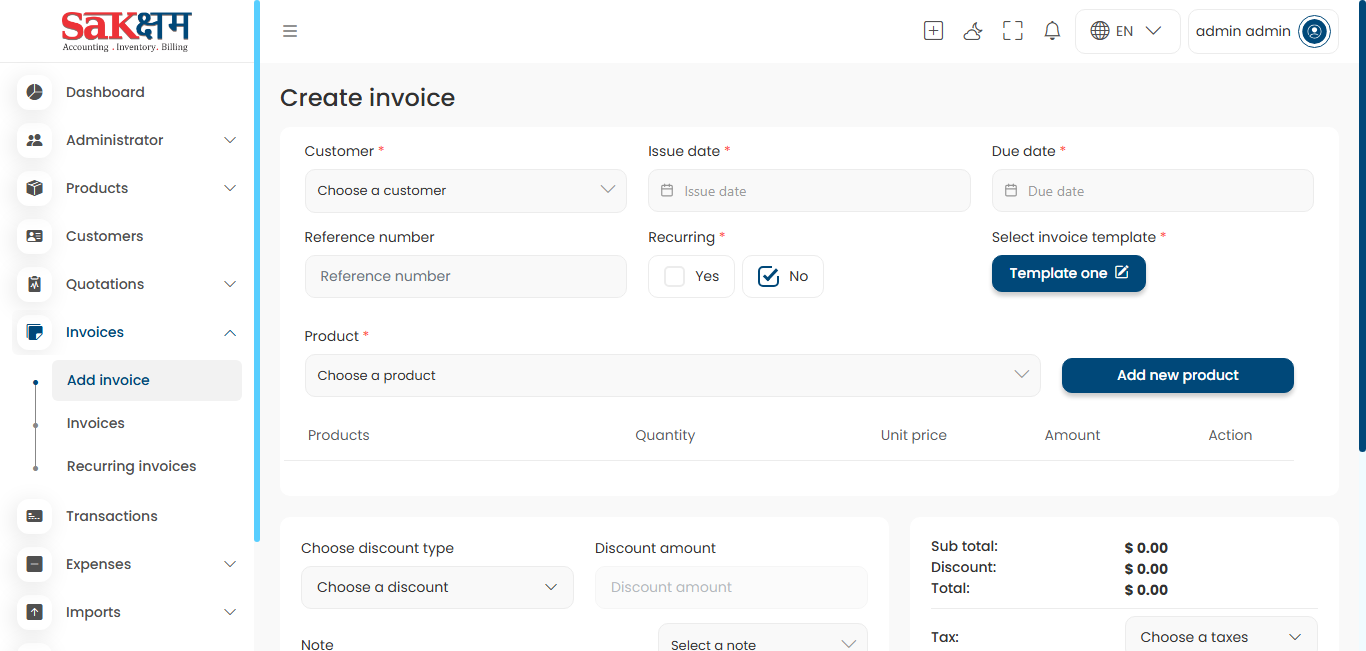
Task: Click the Reference number input field
Action: 465,276
